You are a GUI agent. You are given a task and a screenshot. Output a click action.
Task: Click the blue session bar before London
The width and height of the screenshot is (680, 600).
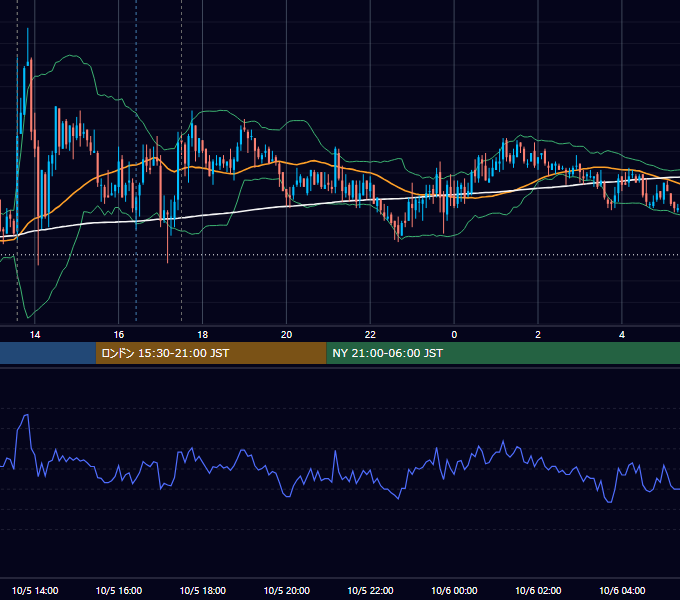pyautogui.click(x=48, y=353)
